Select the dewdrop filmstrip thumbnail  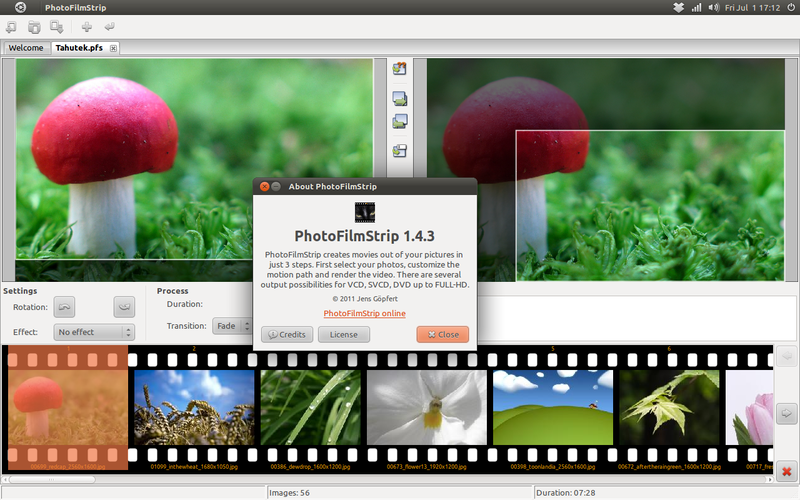(x=311, y=408)
